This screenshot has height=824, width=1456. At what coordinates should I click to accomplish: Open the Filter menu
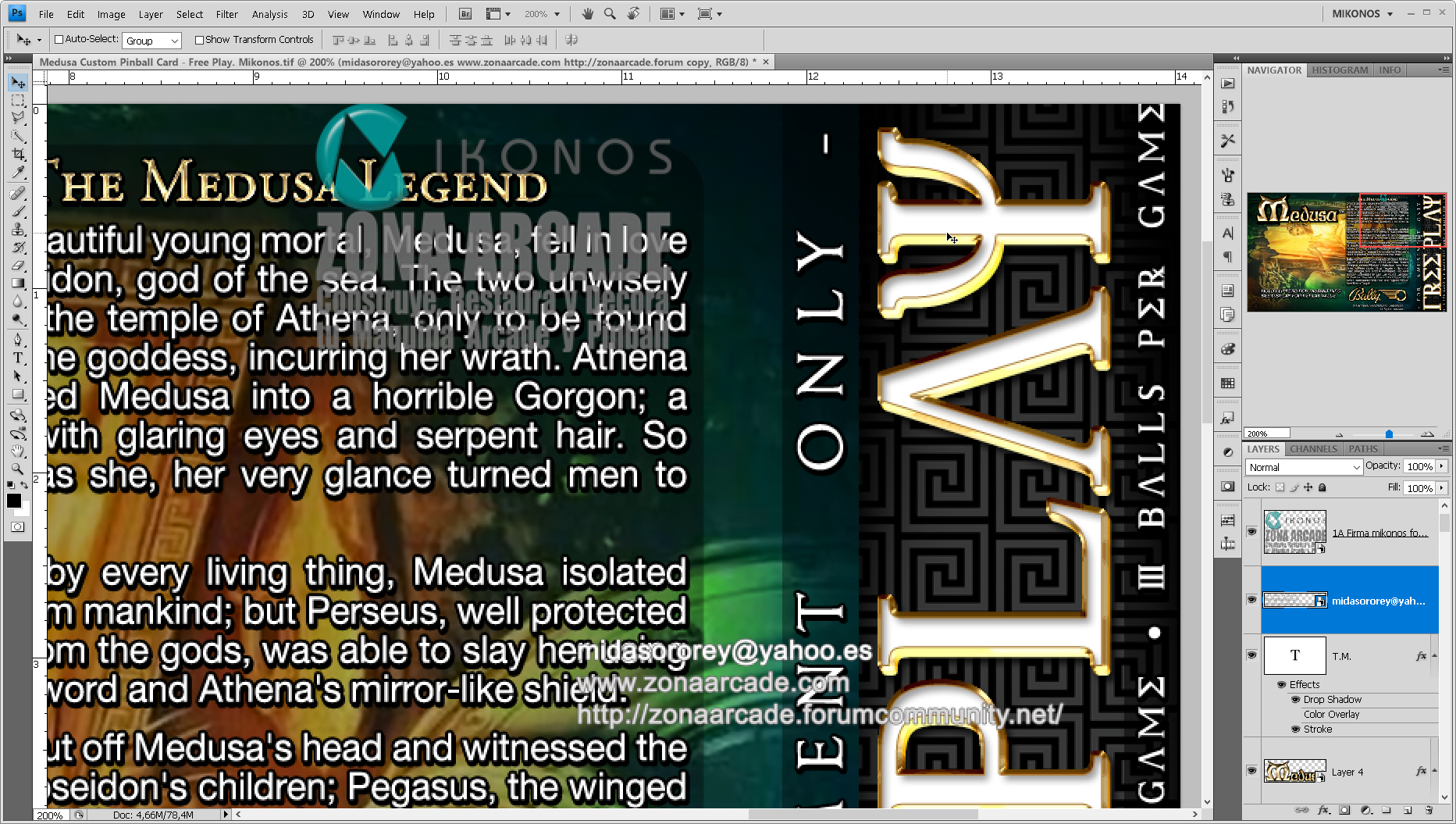pos(226,14)
